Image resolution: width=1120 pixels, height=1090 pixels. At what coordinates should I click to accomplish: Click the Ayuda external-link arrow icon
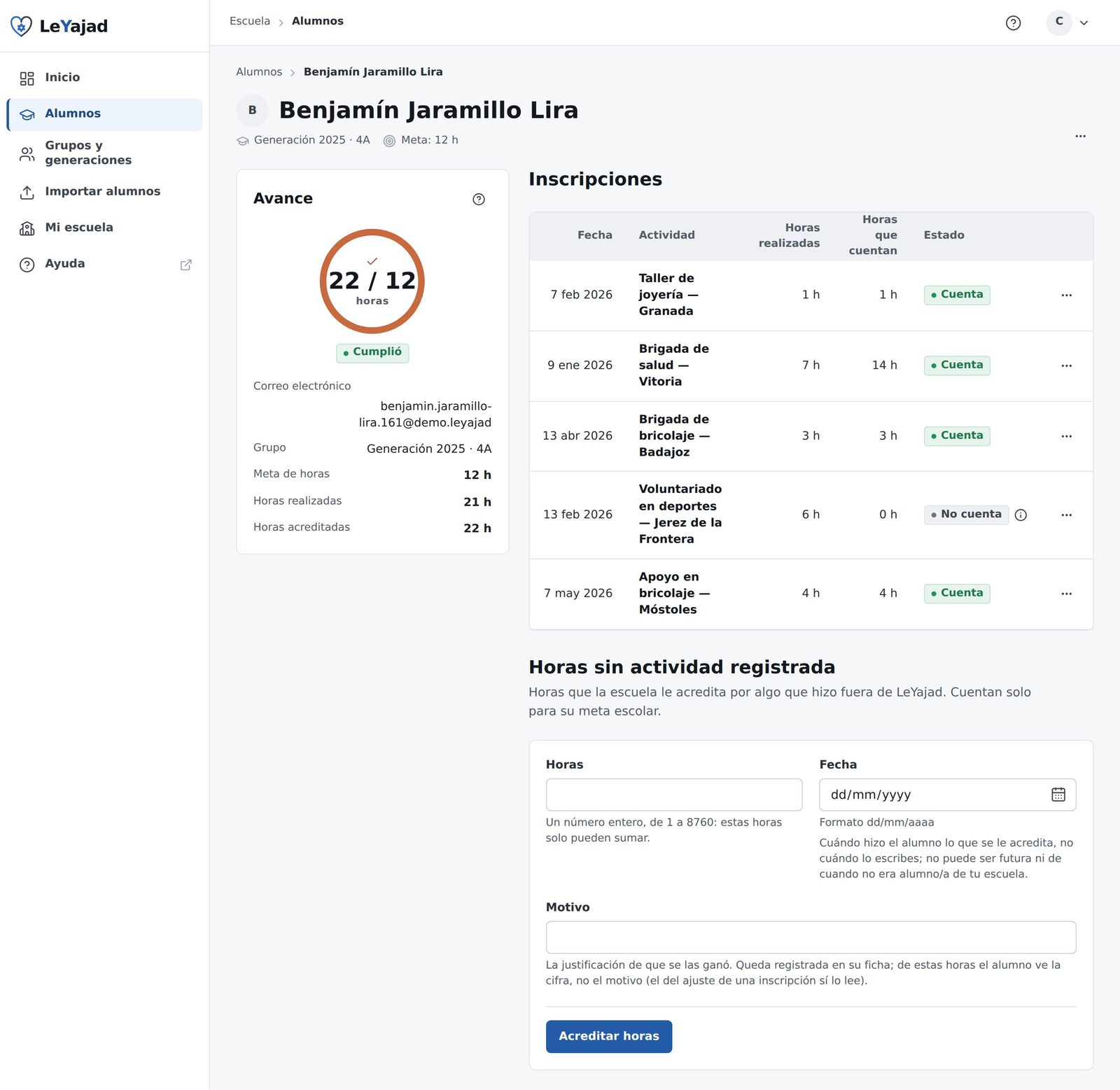point(186,265)
